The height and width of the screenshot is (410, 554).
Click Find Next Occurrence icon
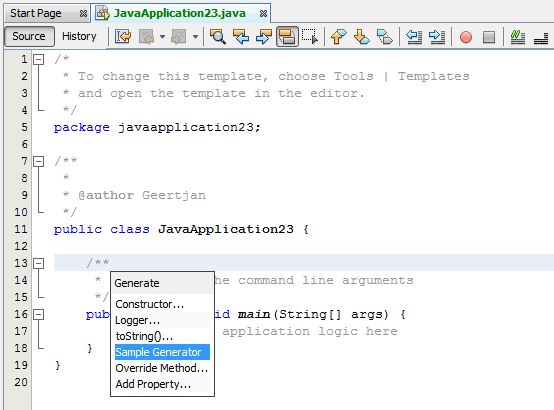[264, 36]
